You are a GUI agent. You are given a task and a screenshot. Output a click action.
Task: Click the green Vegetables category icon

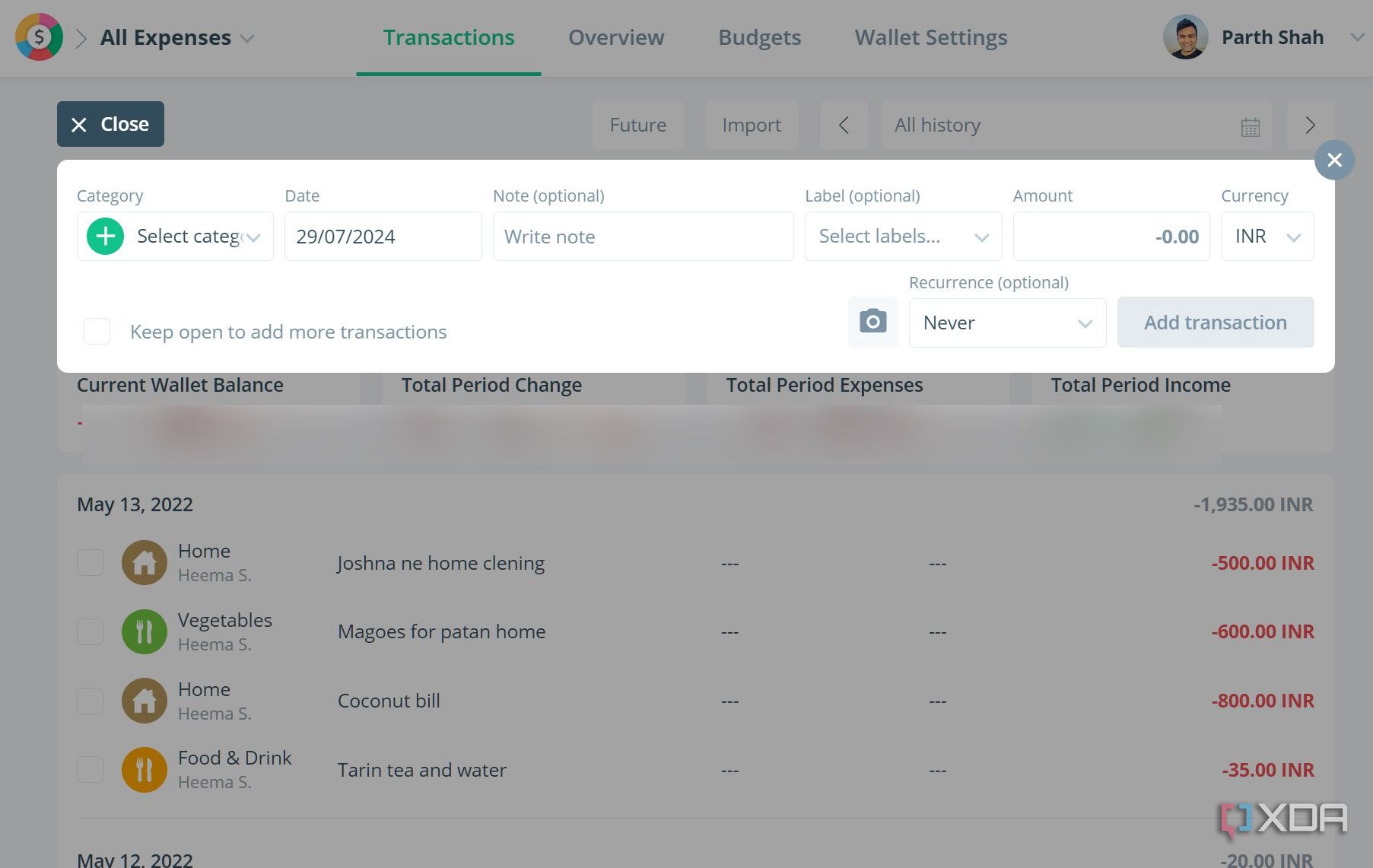coord(144,631)
